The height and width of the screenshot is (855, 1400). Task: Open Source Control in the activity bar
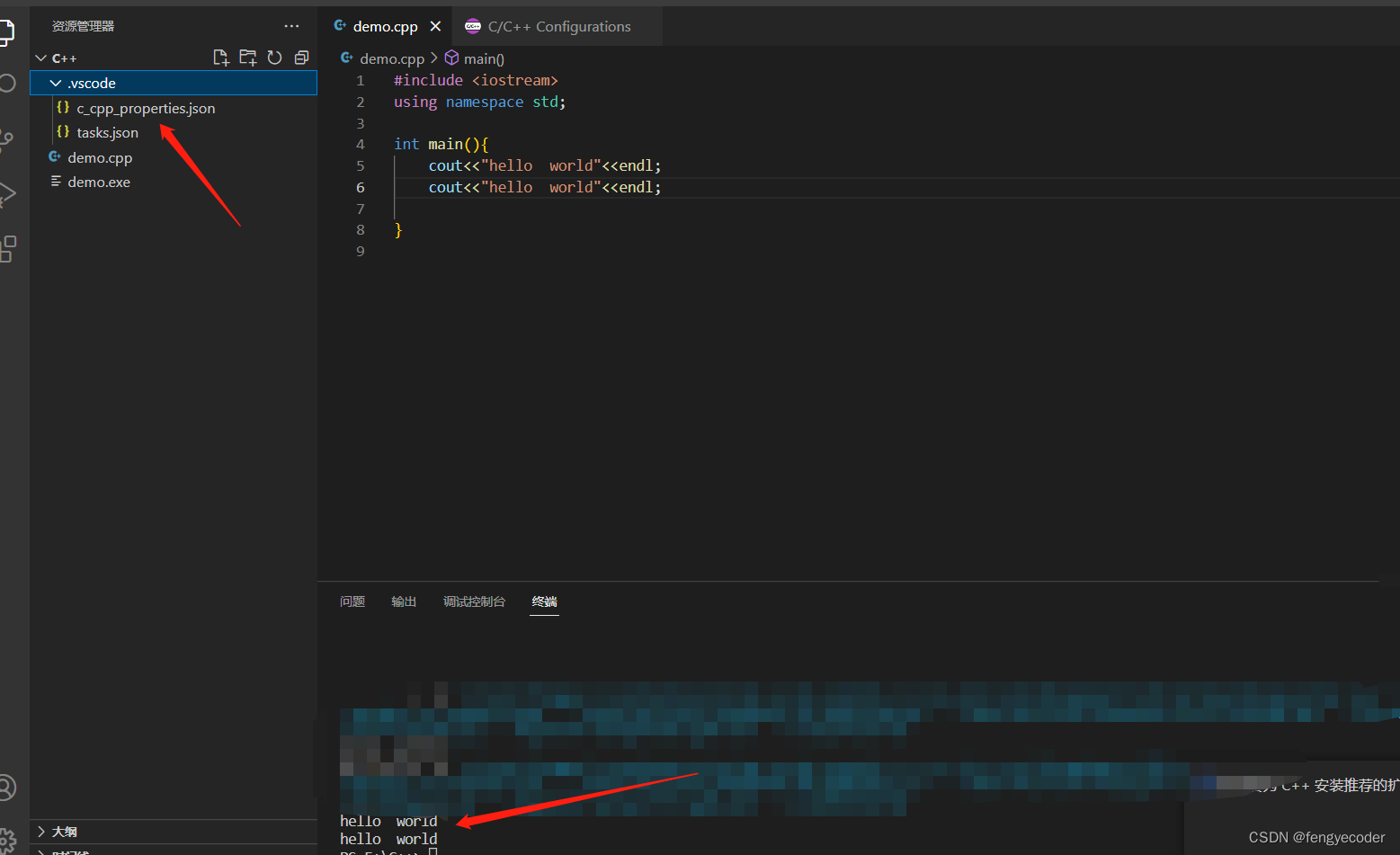(6, 138)
